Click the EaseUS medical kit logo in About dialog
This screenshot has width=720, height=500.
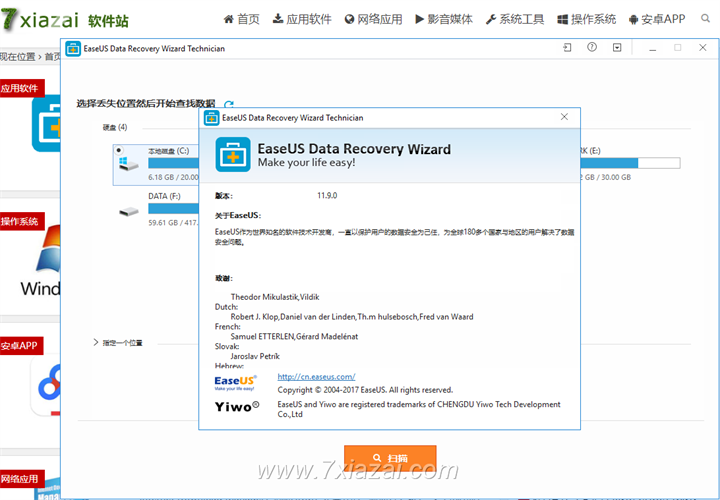coord(234,155)
